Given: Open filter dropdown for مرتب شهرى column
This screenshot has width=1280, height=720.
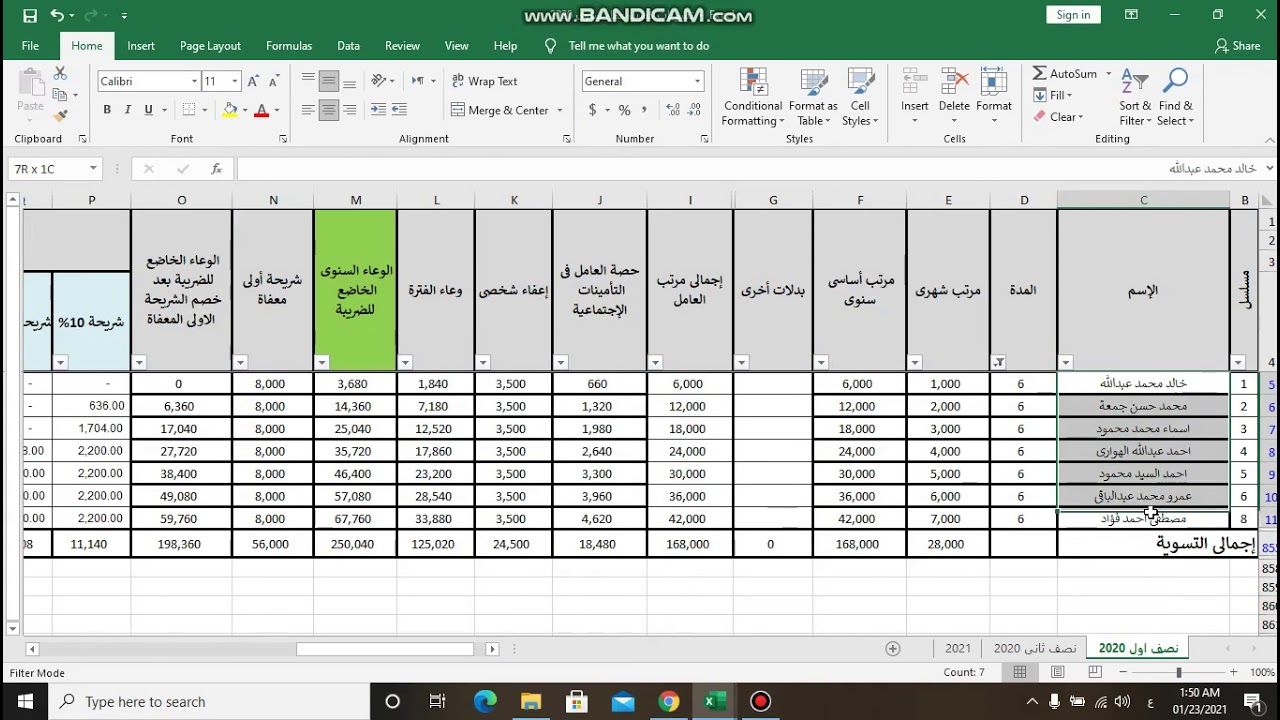Looking at the screenshot, I should [x=915, y=363].
